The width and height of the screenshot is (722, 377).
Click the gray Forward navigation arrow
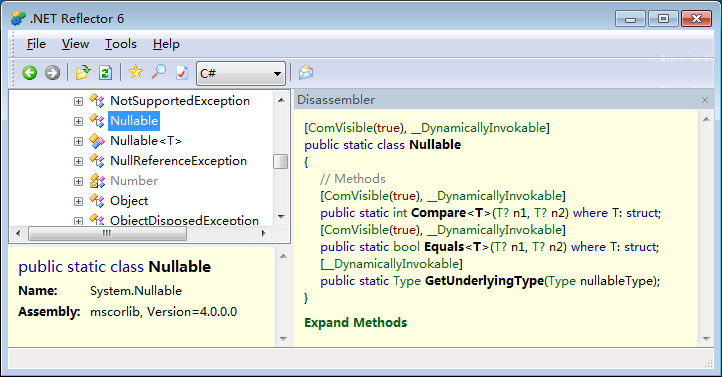(52, 73)
